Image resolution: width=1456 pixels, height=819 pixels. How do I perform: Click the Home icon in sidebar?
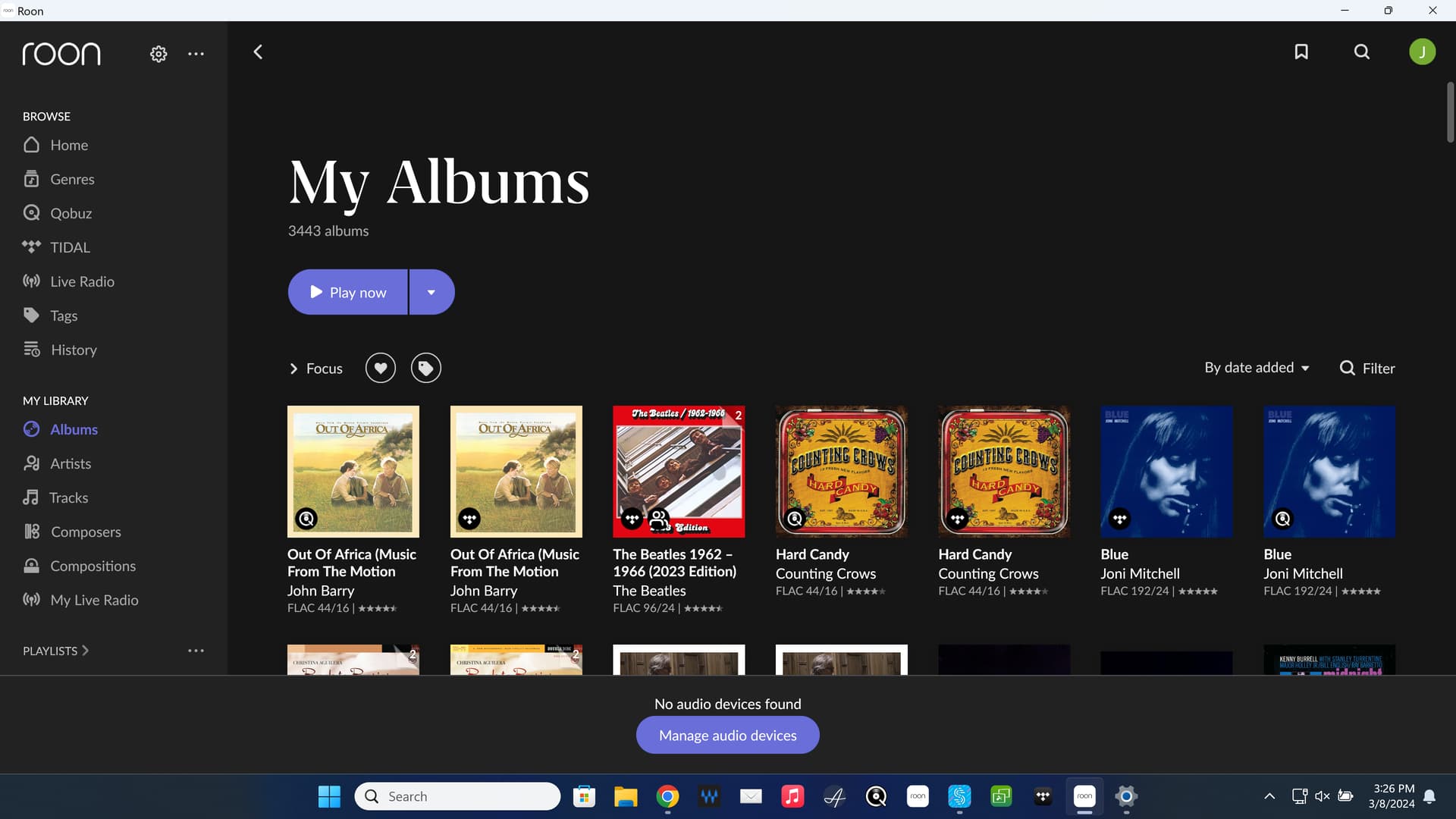pos(31,144)
